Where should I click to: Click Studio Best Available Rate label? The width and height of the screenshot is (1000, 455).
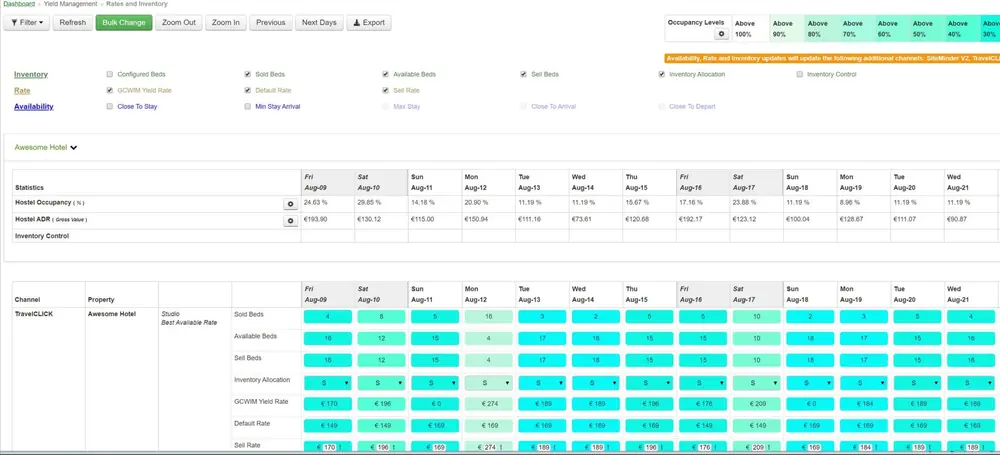pos(189,318)
